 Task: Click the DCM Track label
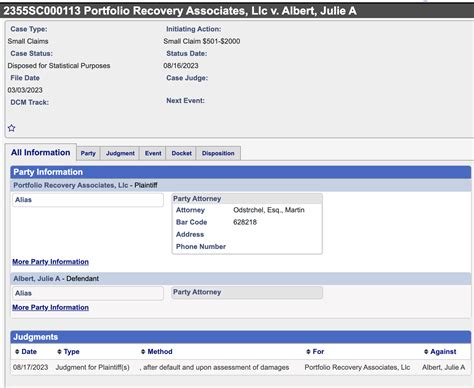pos(30,102)
